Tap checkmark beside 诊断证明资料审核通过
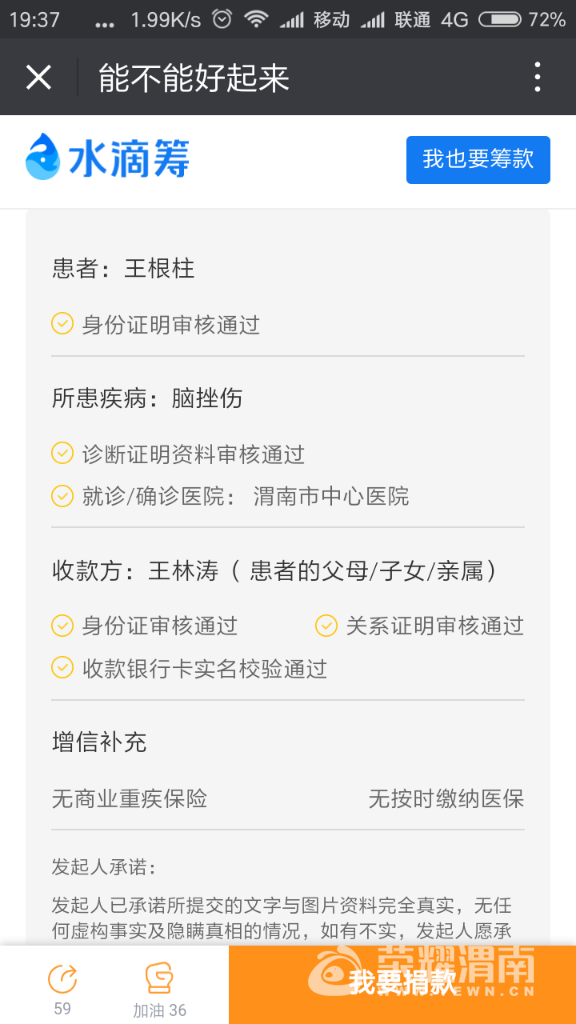 point(62,453)
